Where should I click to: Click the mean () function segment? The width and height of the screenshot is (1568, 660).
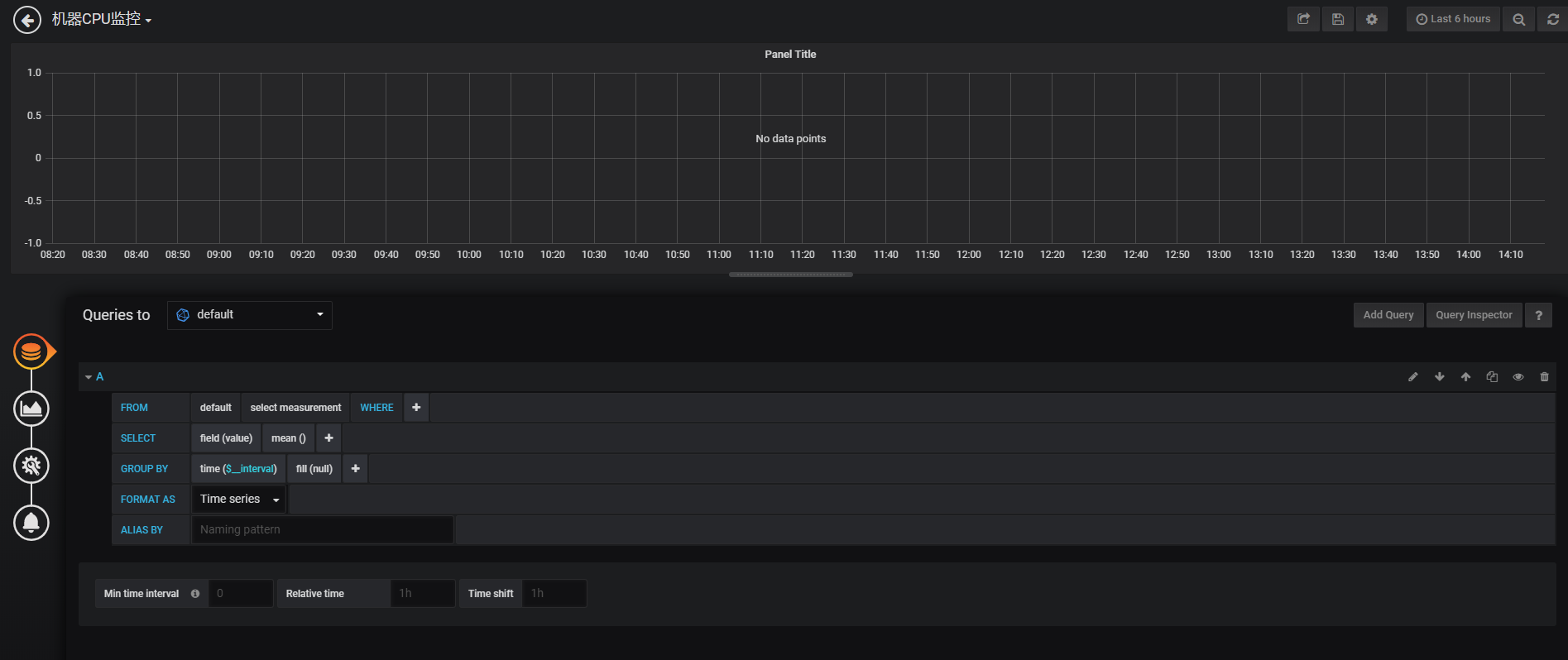coord(288,438)
